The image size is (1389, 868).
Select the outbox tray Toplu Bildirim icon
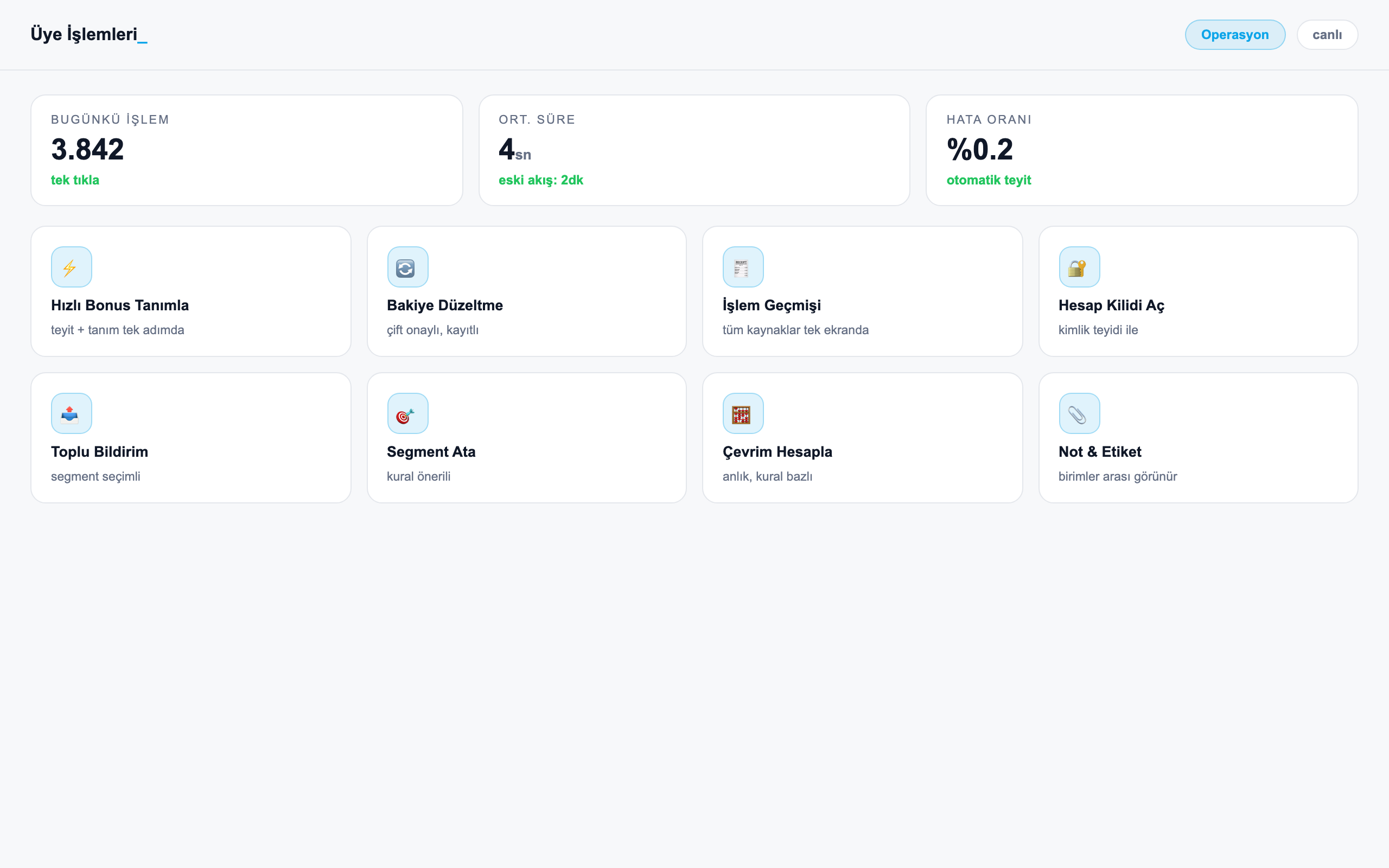tap(71, 413)
